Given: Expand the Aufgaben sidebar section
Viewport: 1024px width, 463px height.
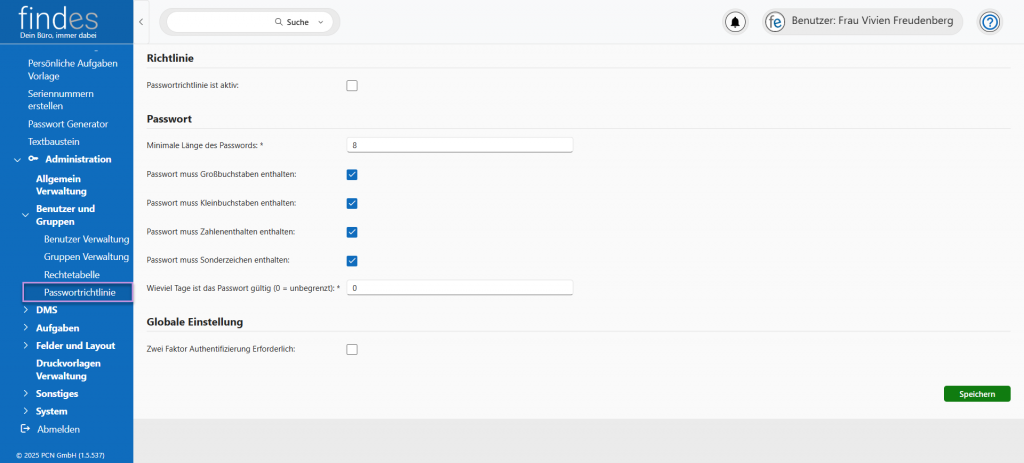Looking at the screenshot, I should tap(26, 328).
